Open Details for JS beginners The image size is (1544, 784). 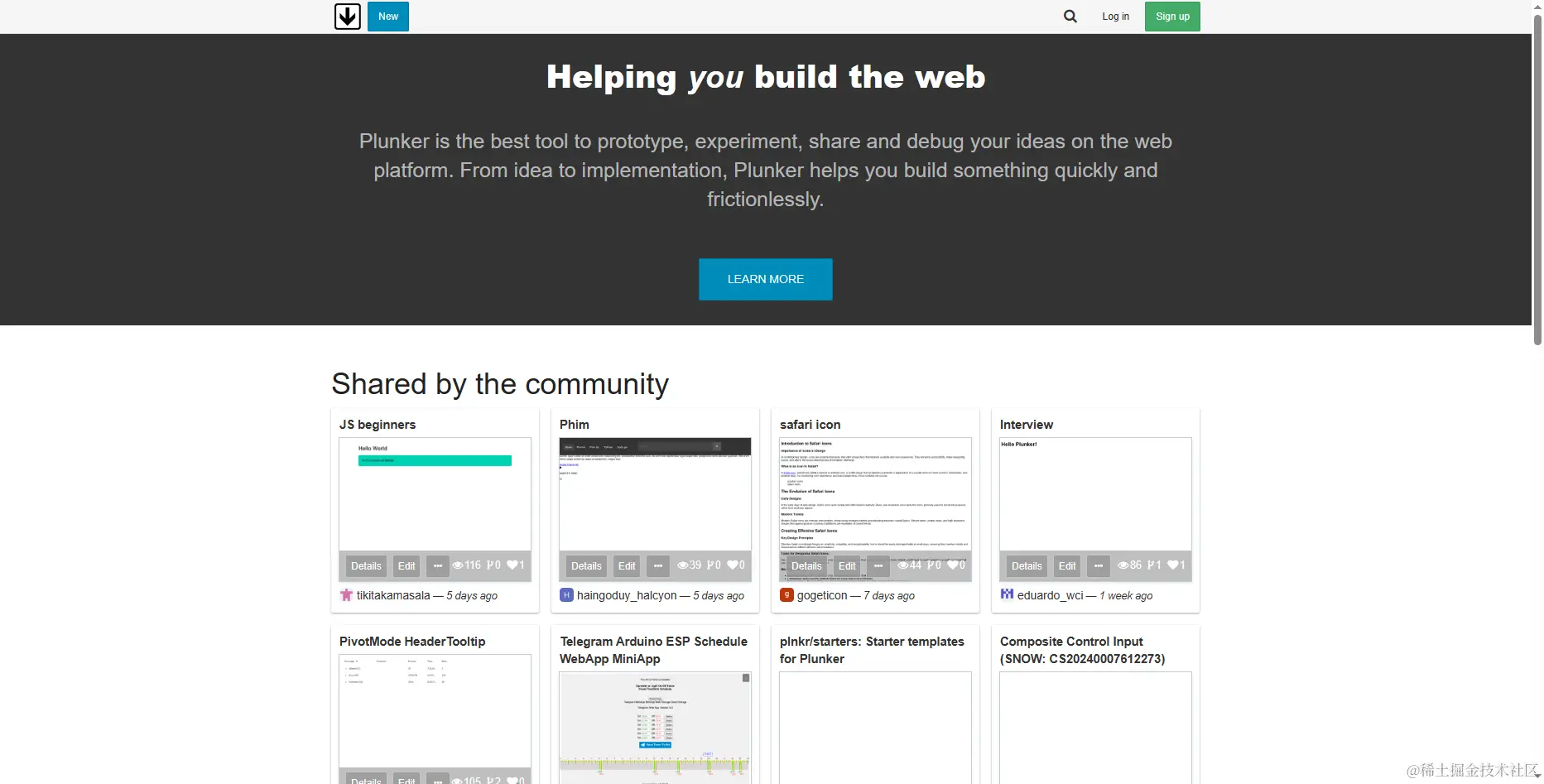coord(366,566)
